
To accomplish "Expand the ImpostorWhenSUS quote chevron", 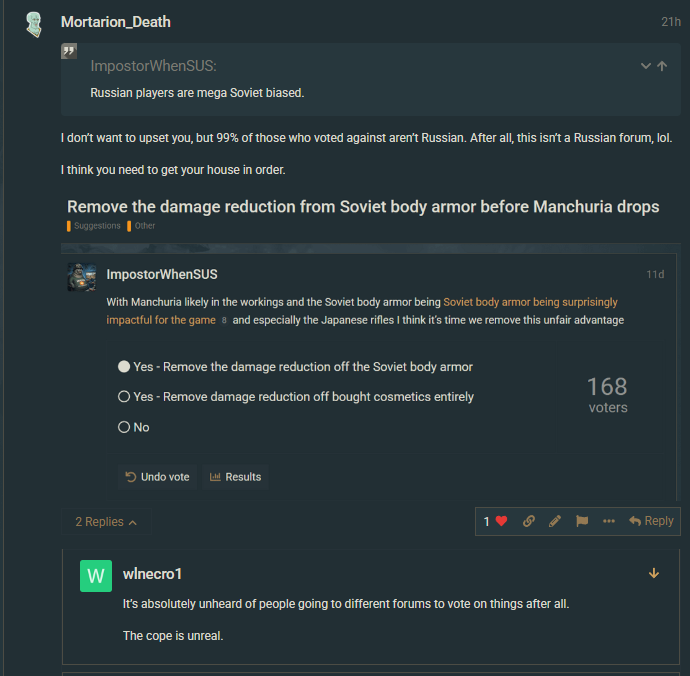I will (645, 66).
